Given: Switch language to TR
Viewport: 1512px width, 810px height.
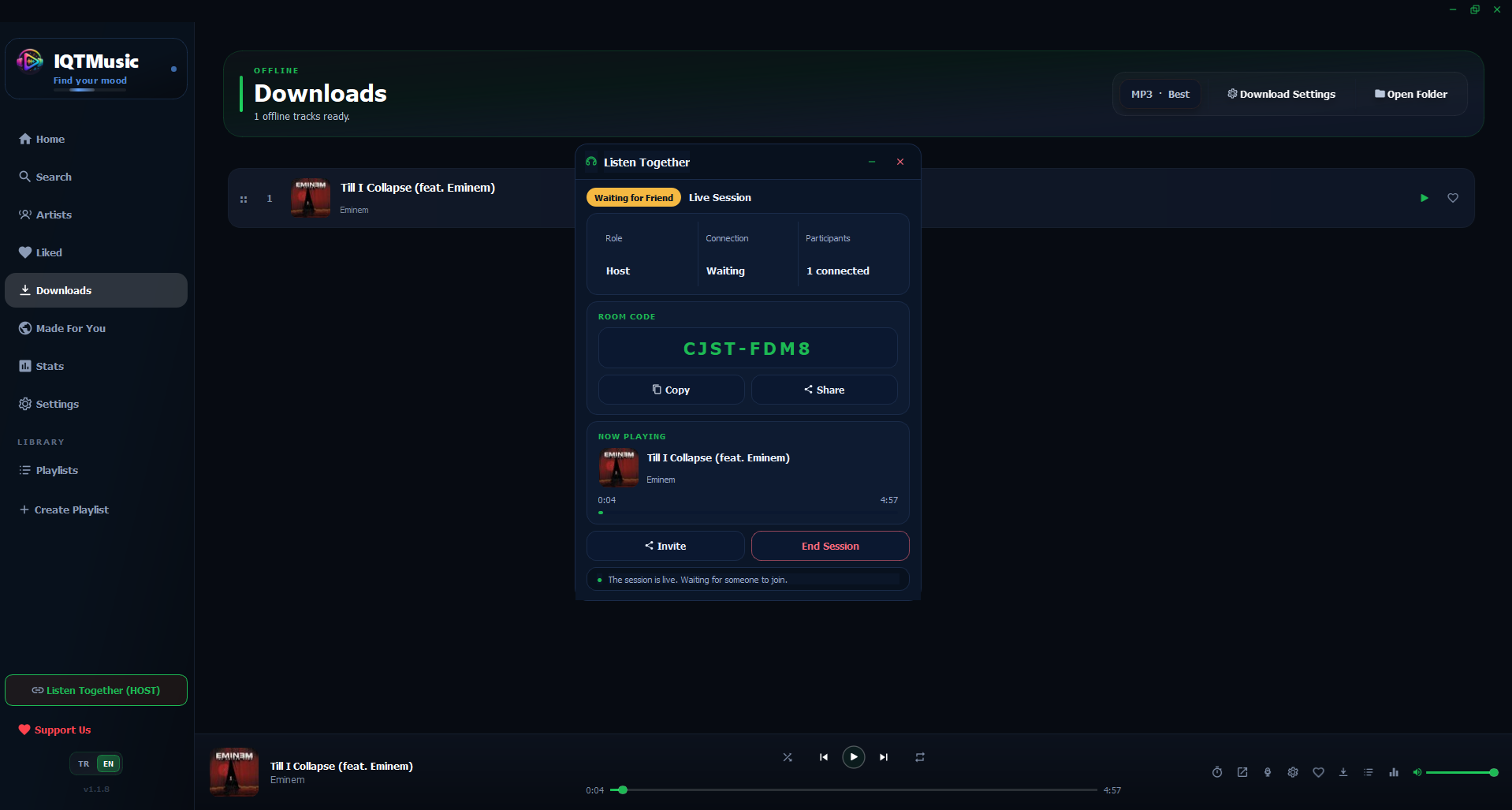Looking at the screenshot, I should [84, 763].
